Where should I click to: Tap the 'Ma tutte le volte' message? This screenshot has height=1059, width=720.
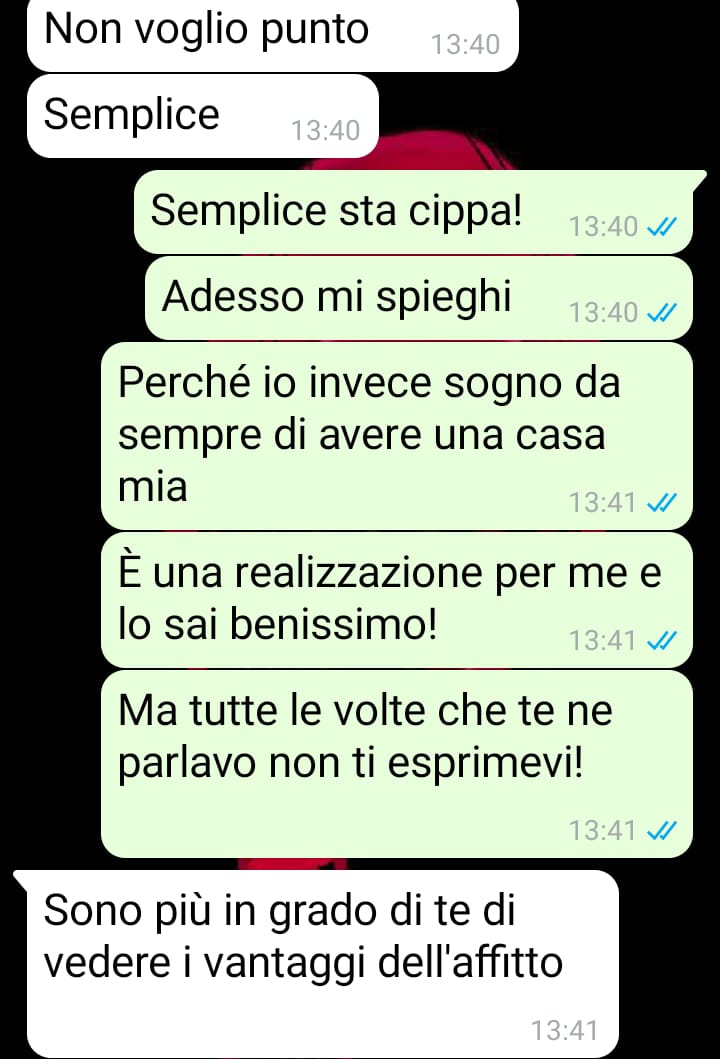pyautogui.click(x=397, y=764)
